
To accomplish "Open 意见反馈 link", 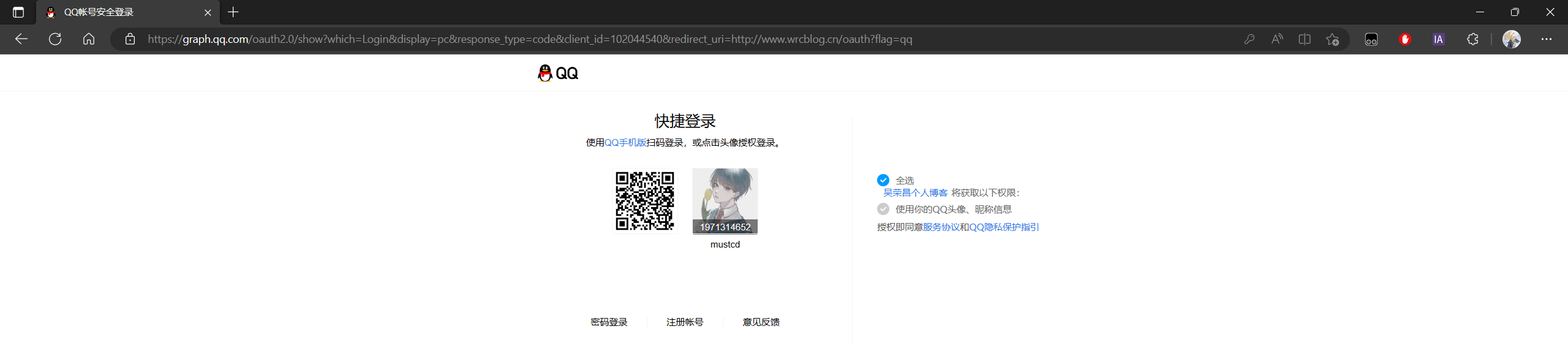I will click(x=761, y=322).
